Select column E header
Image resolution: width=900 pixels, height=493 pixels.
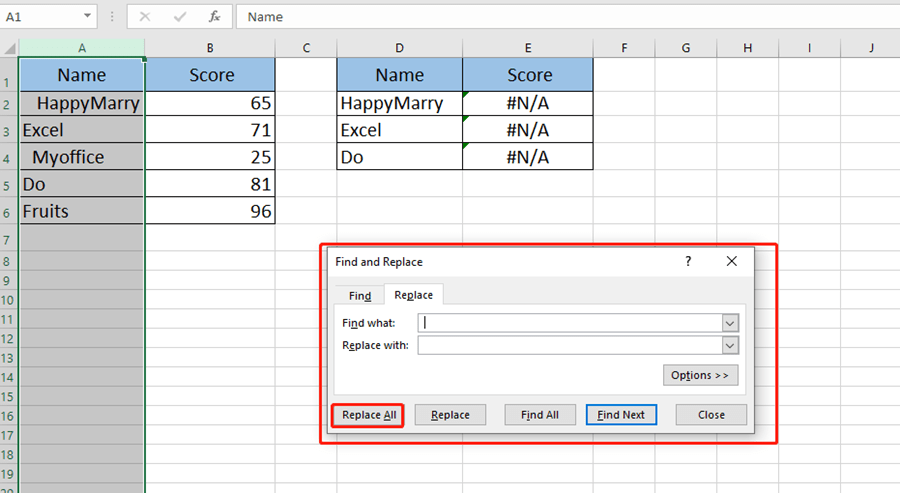[x=527, y=48]
